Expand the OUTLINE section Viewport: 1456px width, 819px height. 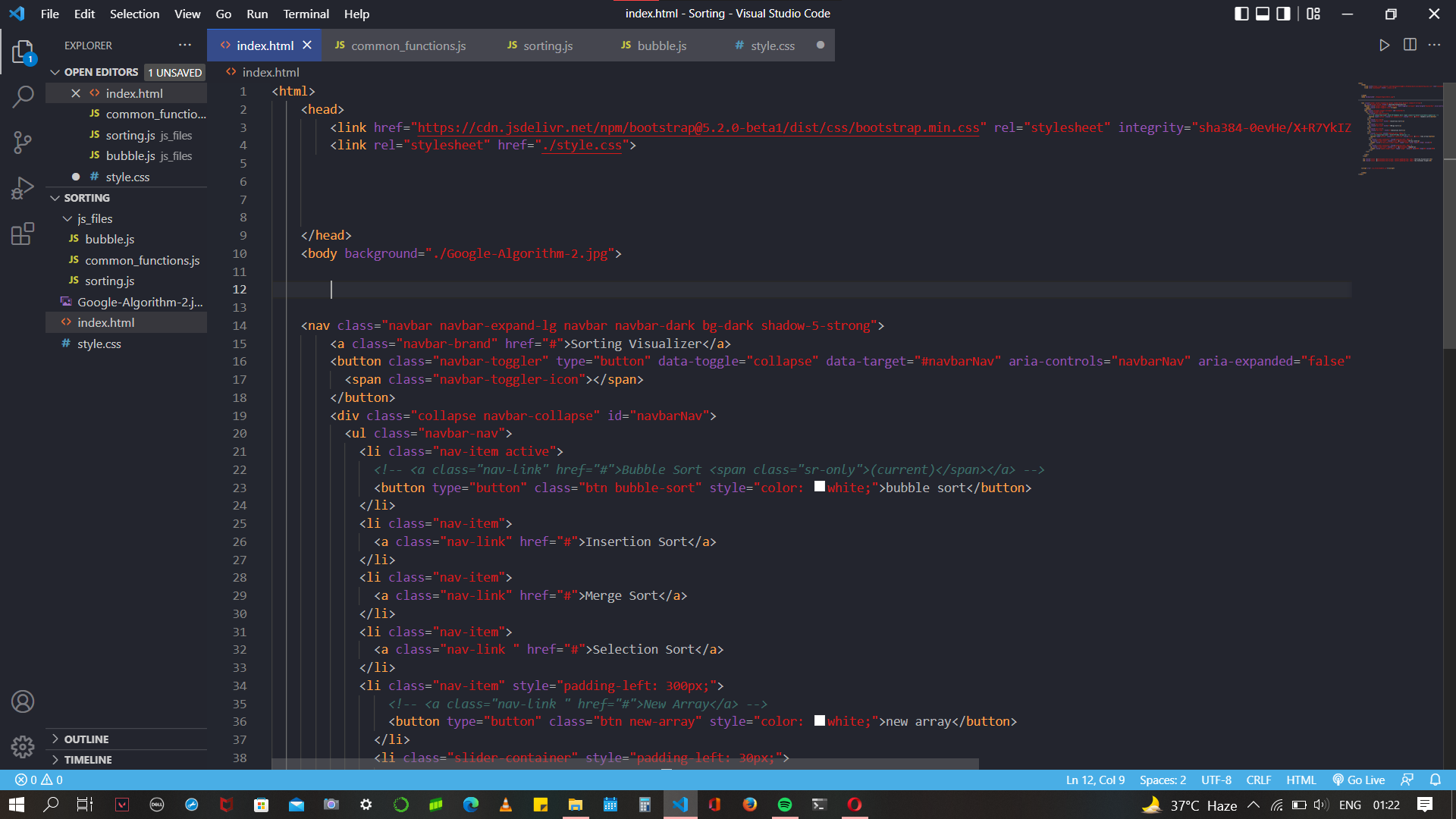pyautogui.click(x=55, y=739)
